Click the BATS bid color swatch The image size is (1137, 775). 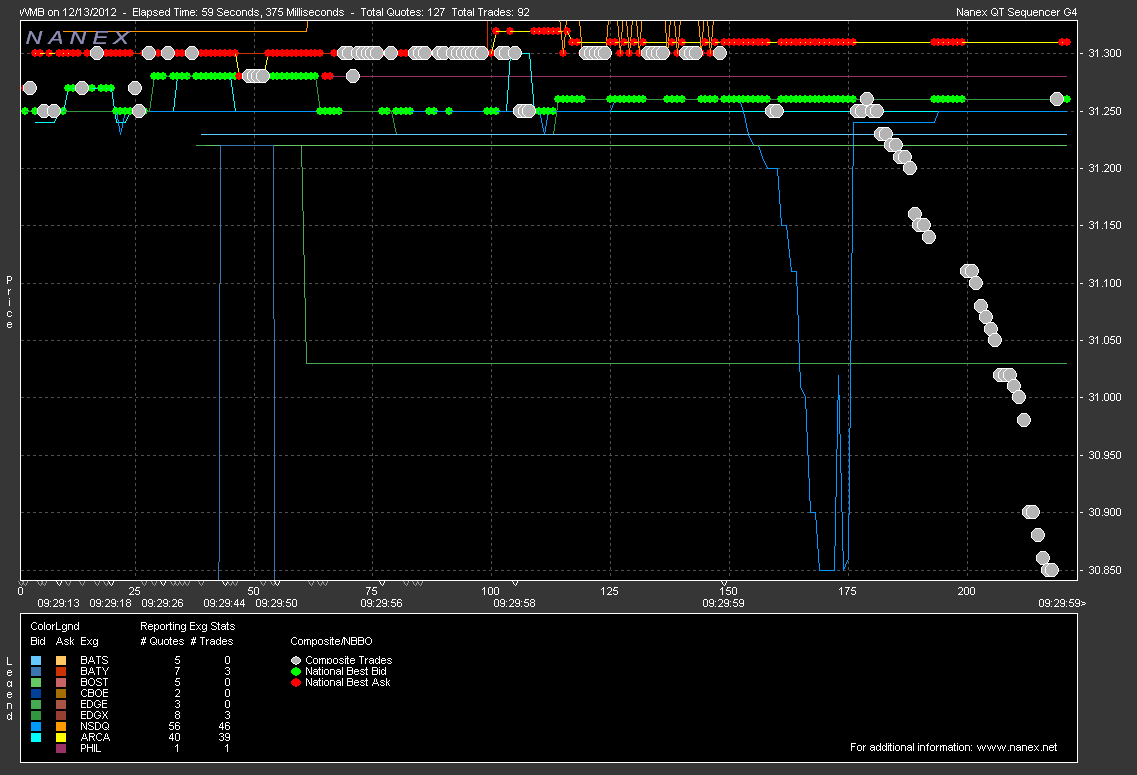tap(36, 660)
